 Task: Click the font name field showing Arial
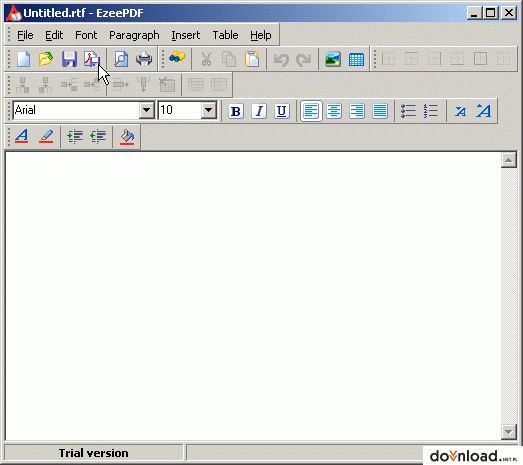tap(76, 110)
